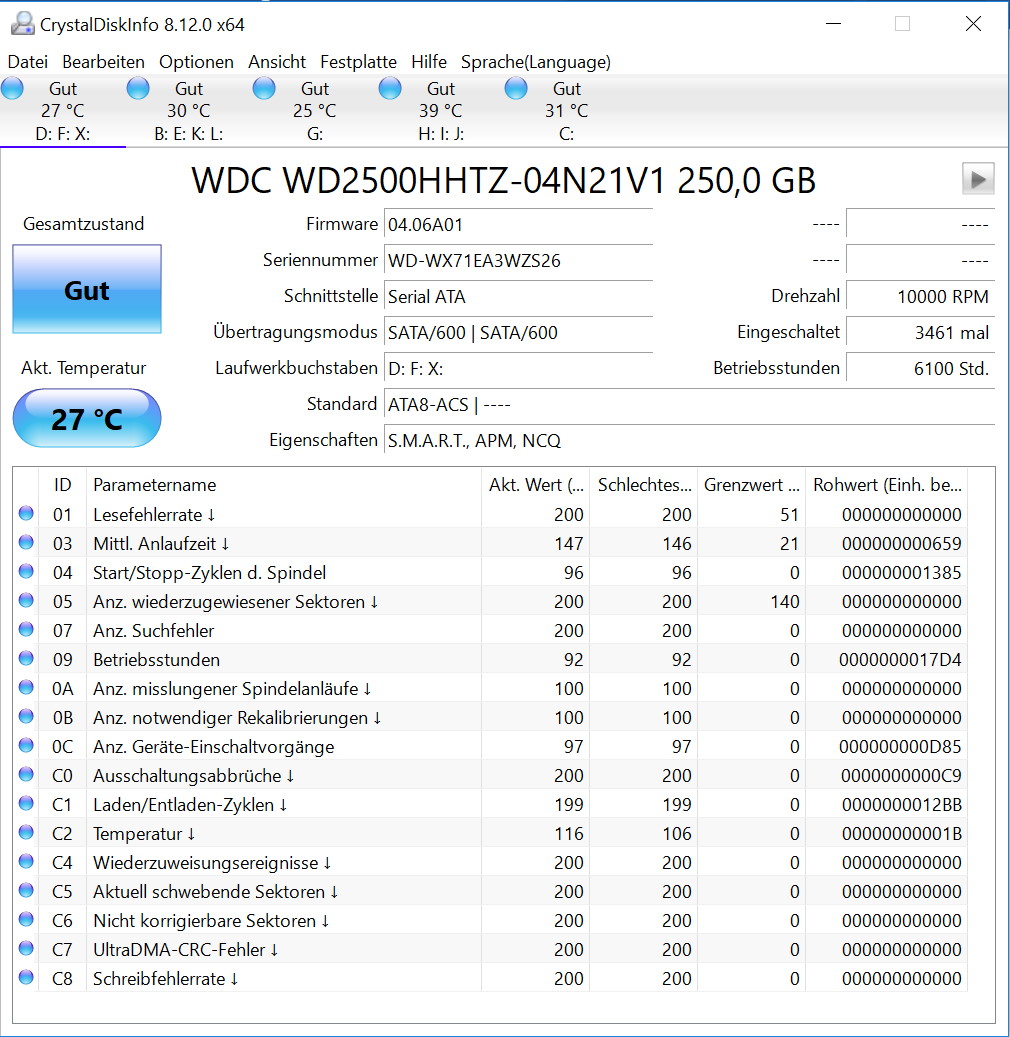The image size is (1010, 1037).
Task: Select disk tab B: E: K: L:
Action: [189, 111]
